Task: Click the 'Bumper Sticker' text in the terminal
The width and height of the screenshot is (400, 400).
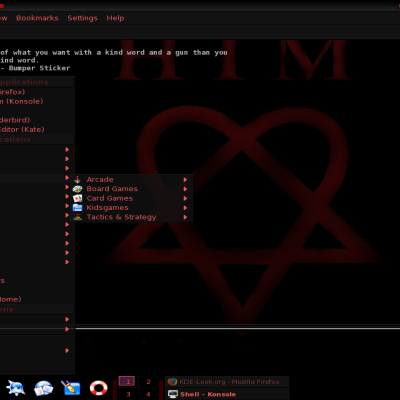Action: point(39,68)
